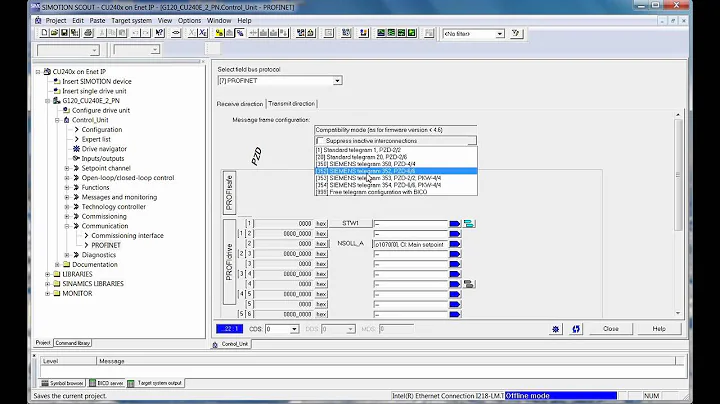Collapse the Control_Unit tree node

[x=57, y=120]
